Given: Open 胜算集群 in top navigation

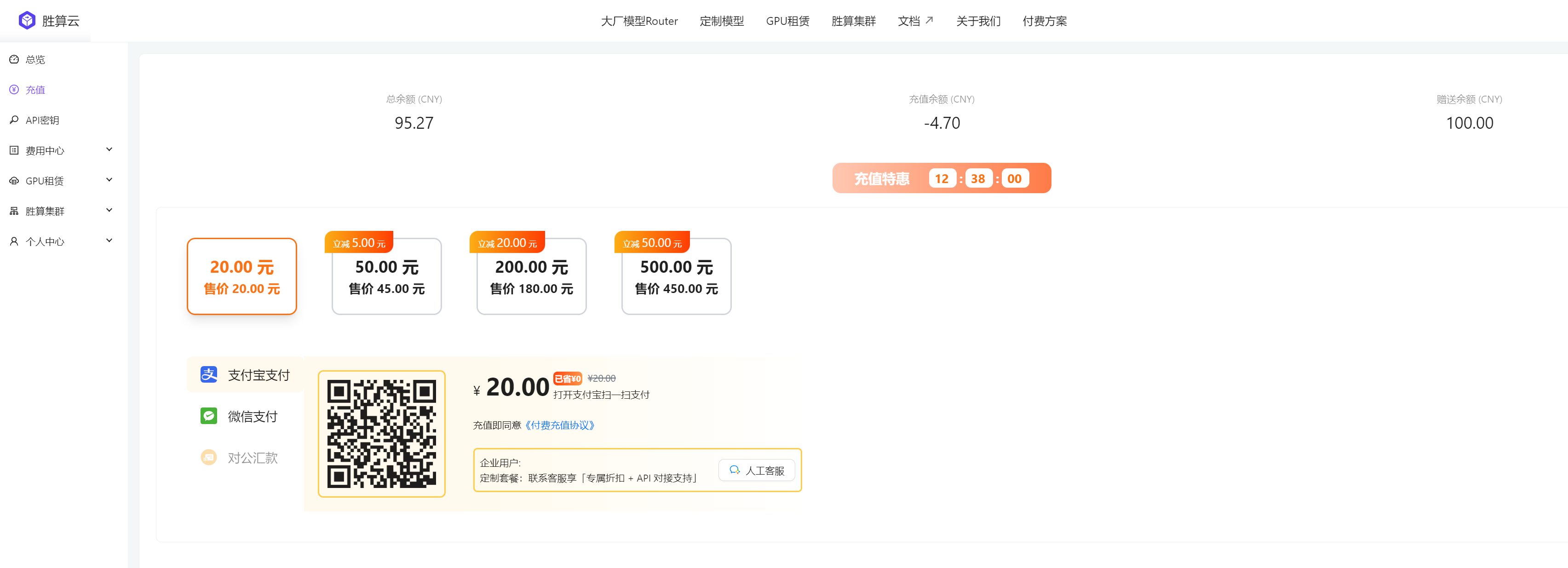Looking at the screenshot, I should click(x=853, y=21).
